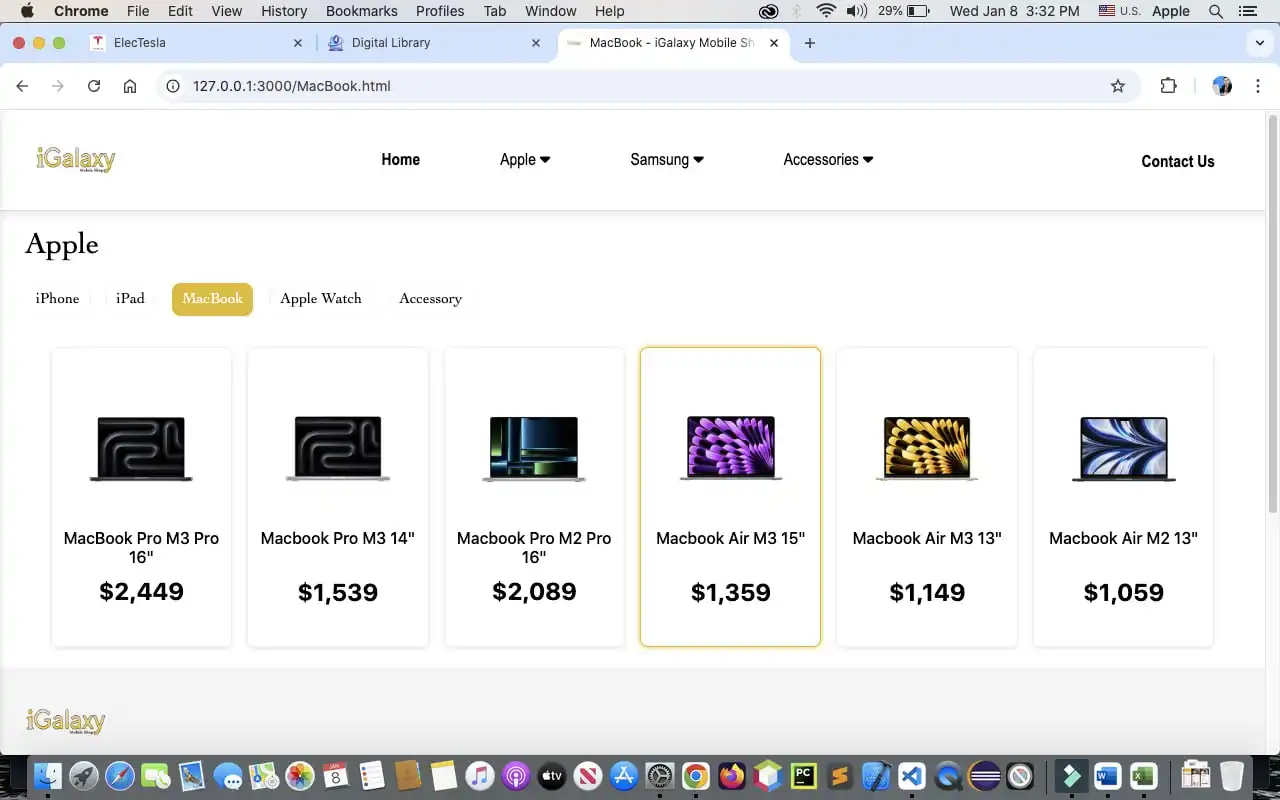Open the Bookmarks menu in menu bar
Screen dimensions: 1280x800
[361, 11]
